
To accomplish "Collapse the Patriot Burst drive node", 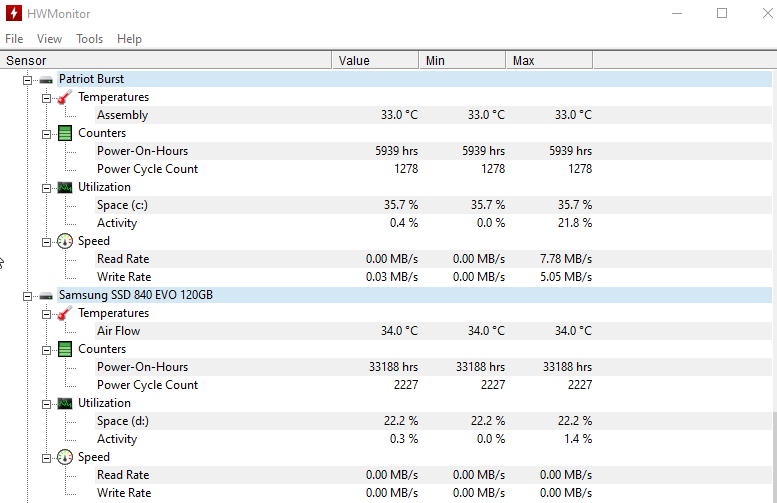I will tap(28, 80).
